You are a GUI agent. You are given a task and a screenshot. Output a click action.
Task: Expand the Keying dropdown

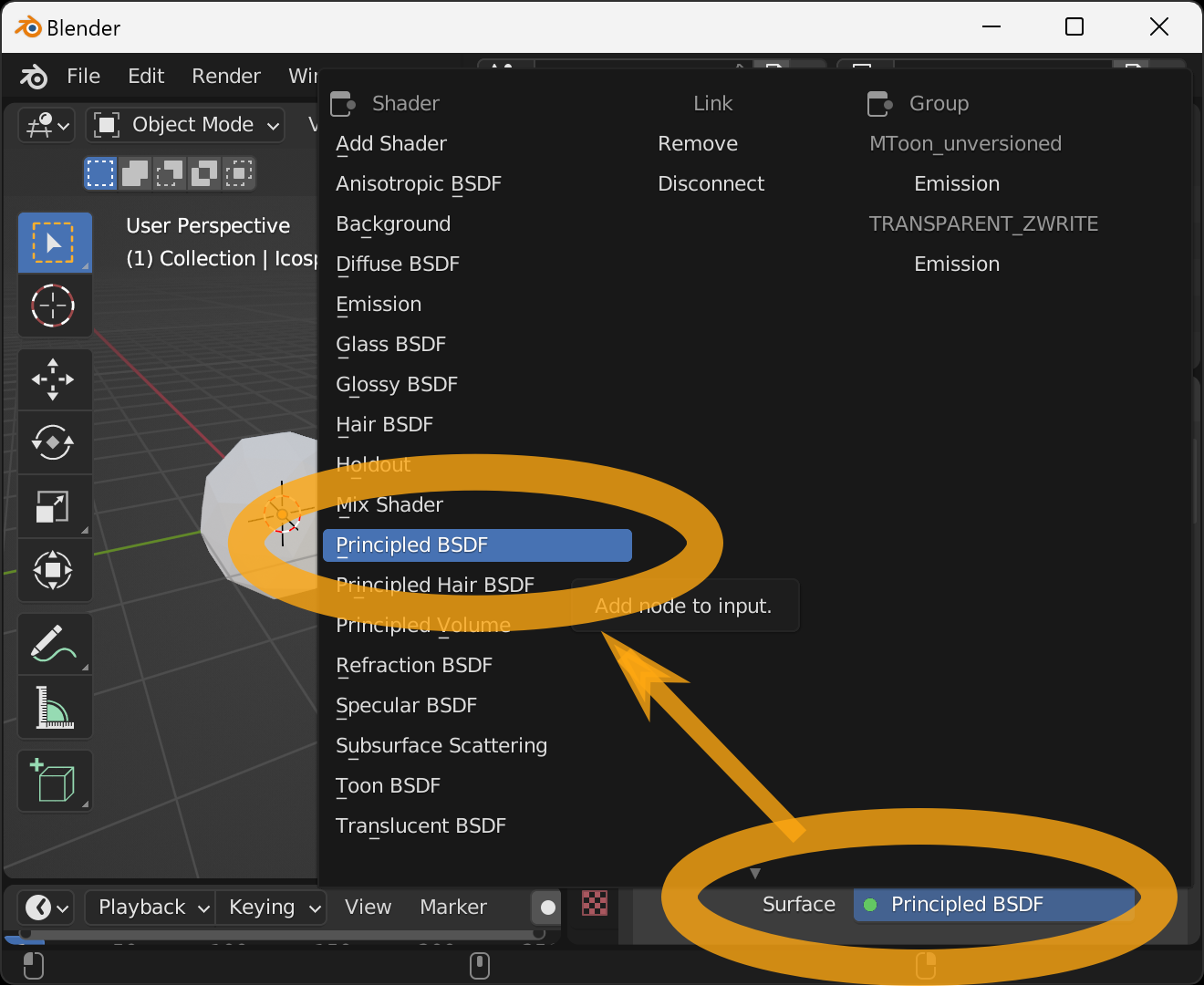[x=271, y=908]
